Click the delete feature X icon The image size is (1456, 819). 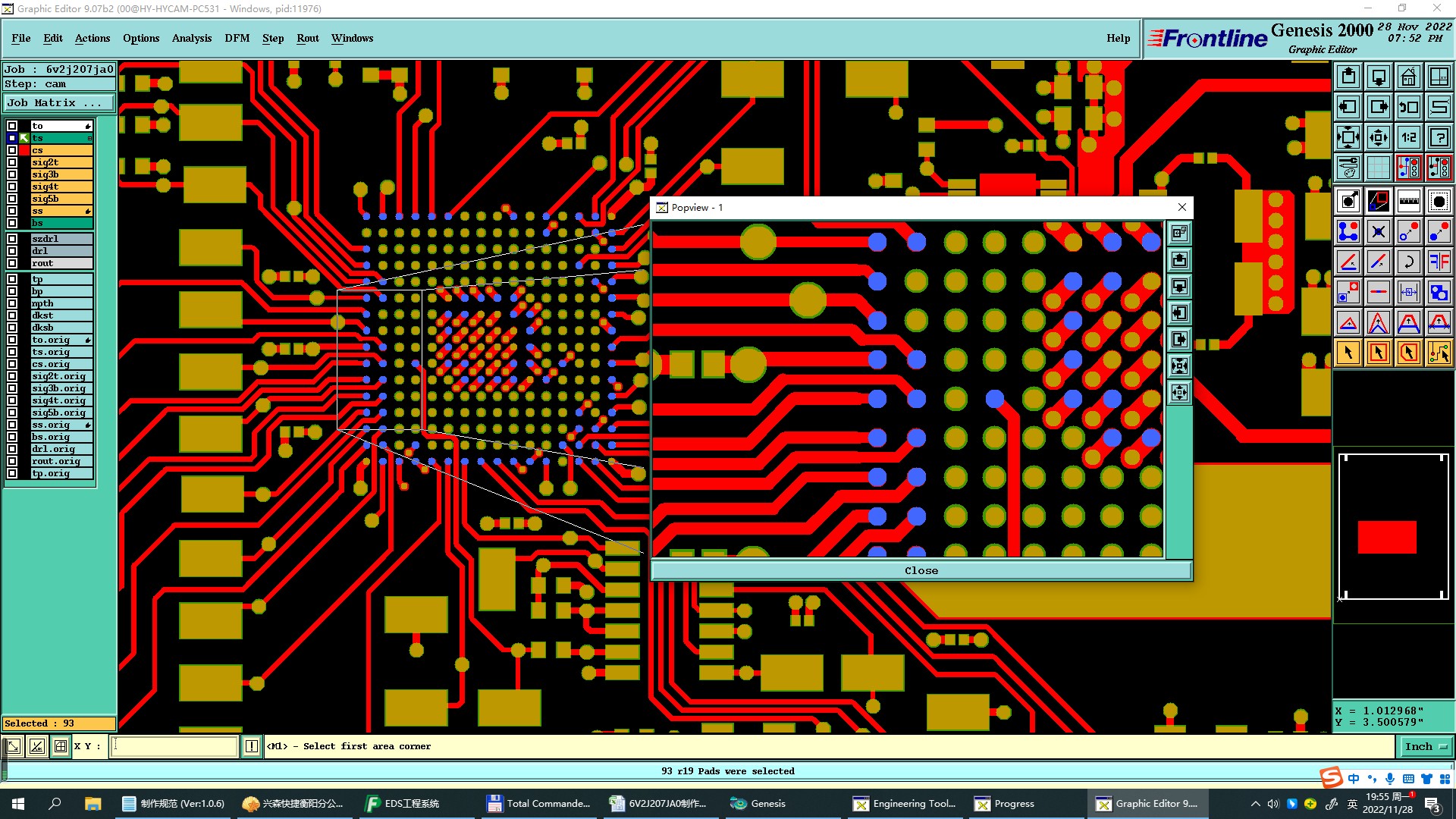(x=1378, y=231)
